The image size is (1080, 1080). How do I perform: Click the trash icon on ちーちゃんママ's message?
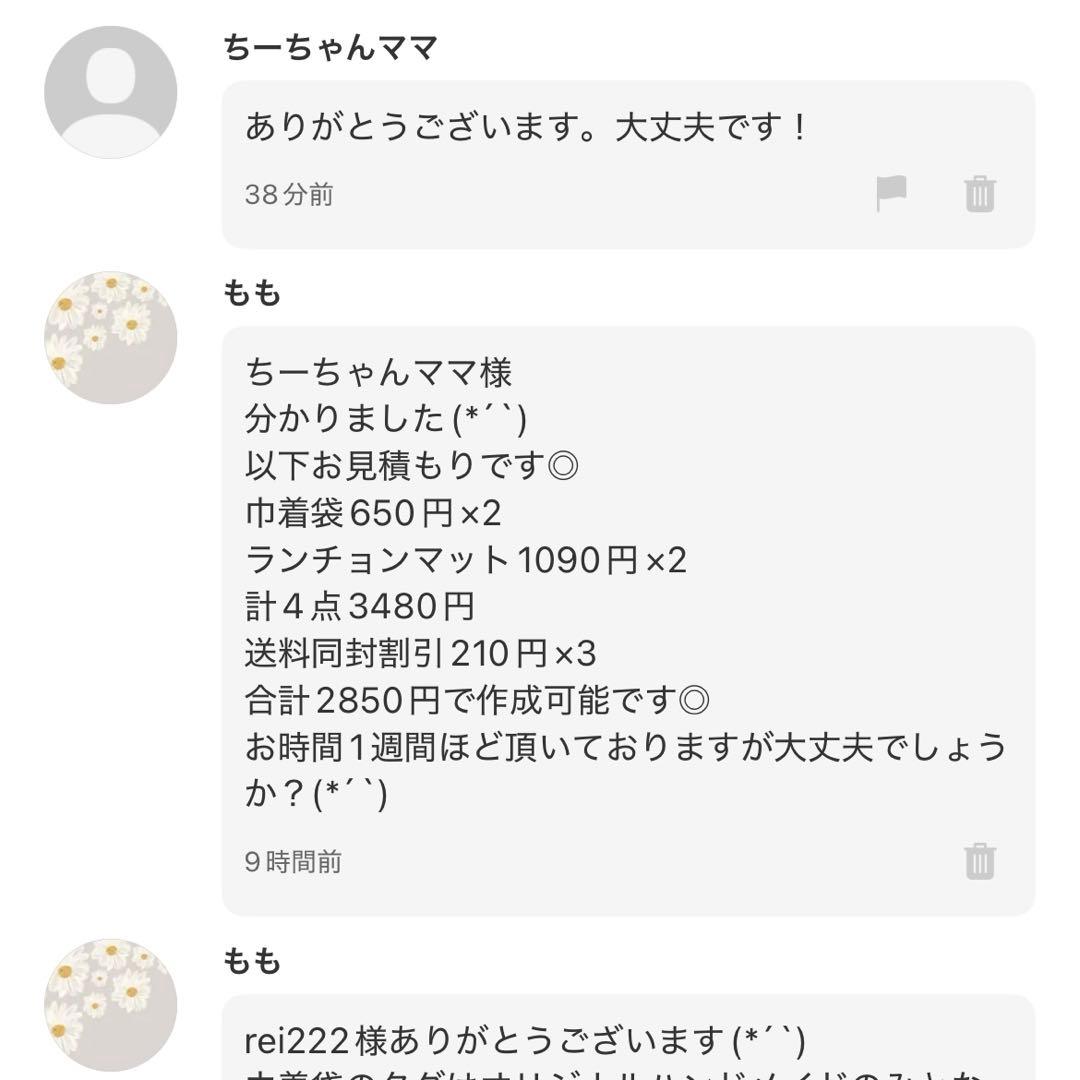coord(980,196)
